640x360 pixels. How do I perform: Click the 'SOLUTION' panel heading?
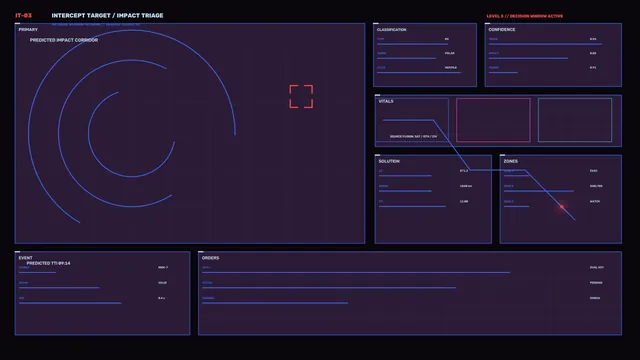pyautogui.click(x=389, y=161)
